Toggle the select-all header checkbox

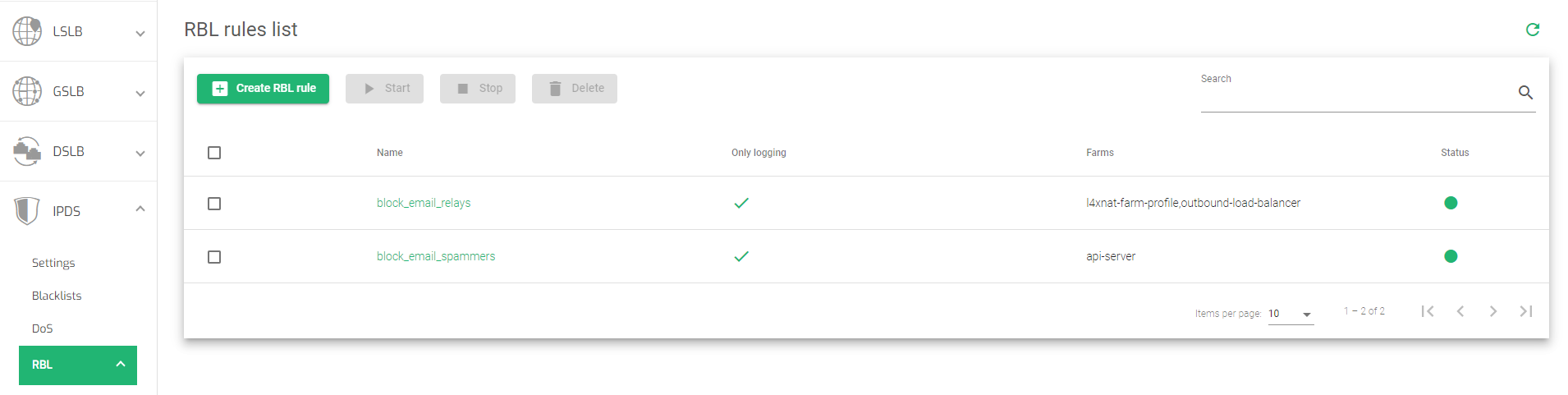(214, 153)
